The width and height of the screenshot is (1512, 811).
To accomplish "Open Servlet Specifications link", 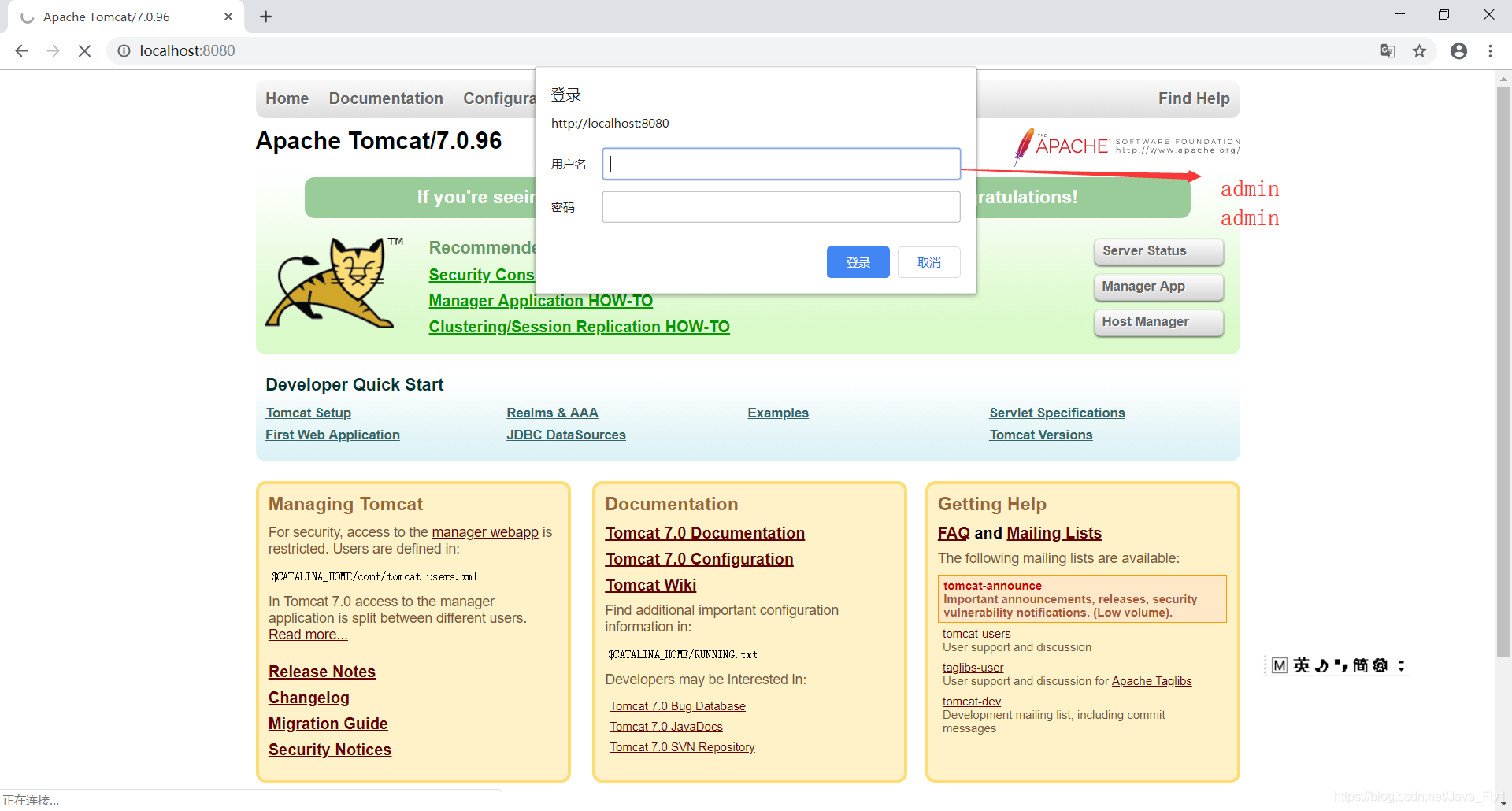I will click(x=1057, y=413).
